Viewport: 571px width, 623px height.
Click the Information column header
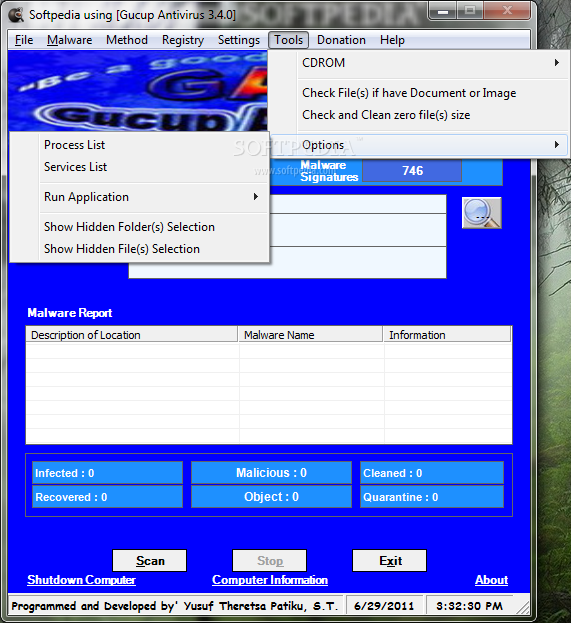point(447,335)
